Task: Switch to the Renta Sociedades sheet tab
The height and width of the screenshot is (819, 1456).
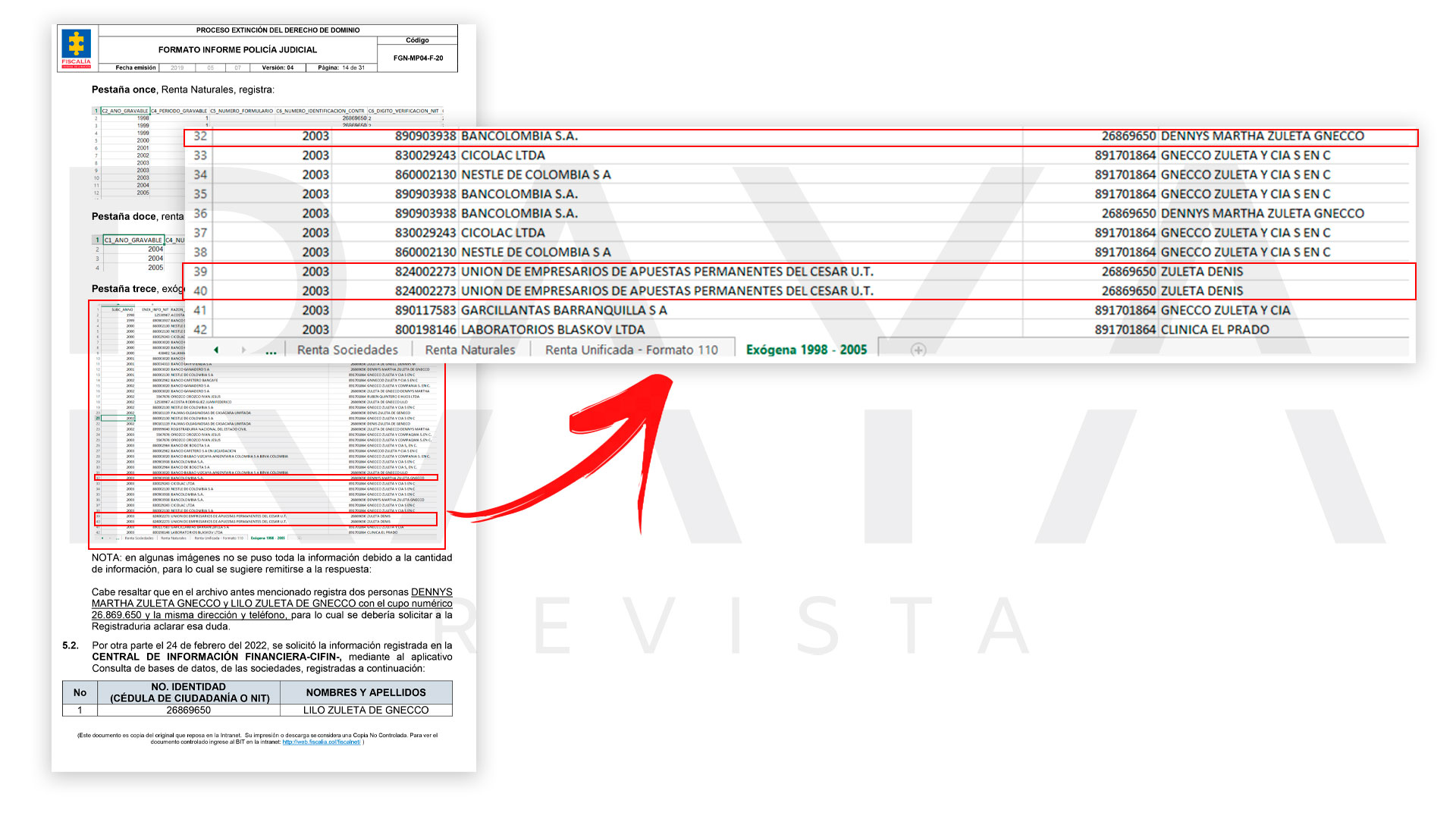Action: click(x=347, y=350)
